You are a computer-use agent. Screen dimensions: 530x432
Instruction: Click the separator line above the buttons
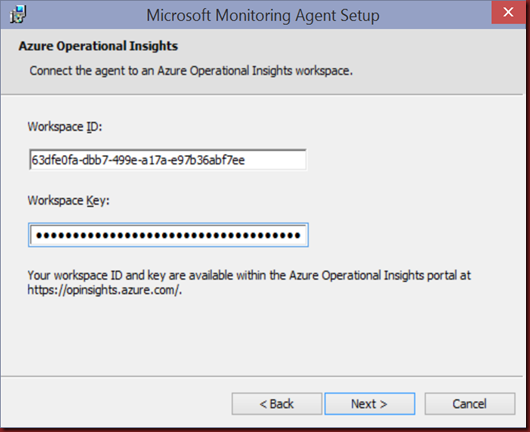[262, 376]
